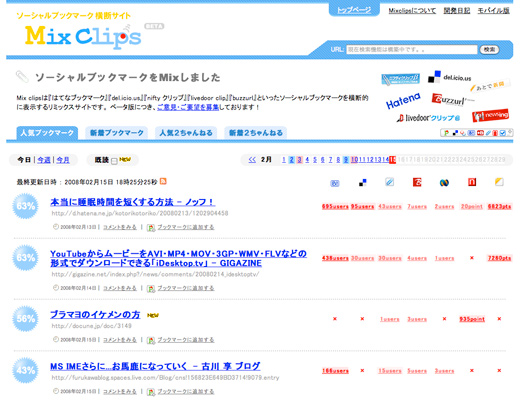The width and height of the screenshot is (520, 401).
Task: Open 本当に睡眠時間を短くする方法 article
Action: (x=132, y=202)
